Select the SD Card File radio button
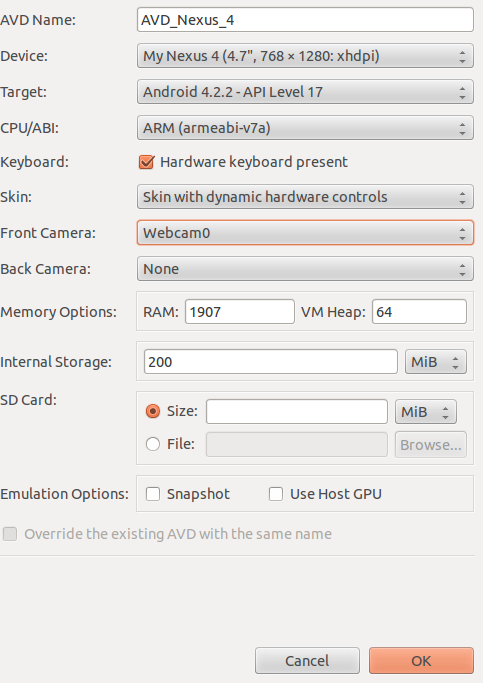The width and height of the screenshot is (483, 683). [153, 444]
